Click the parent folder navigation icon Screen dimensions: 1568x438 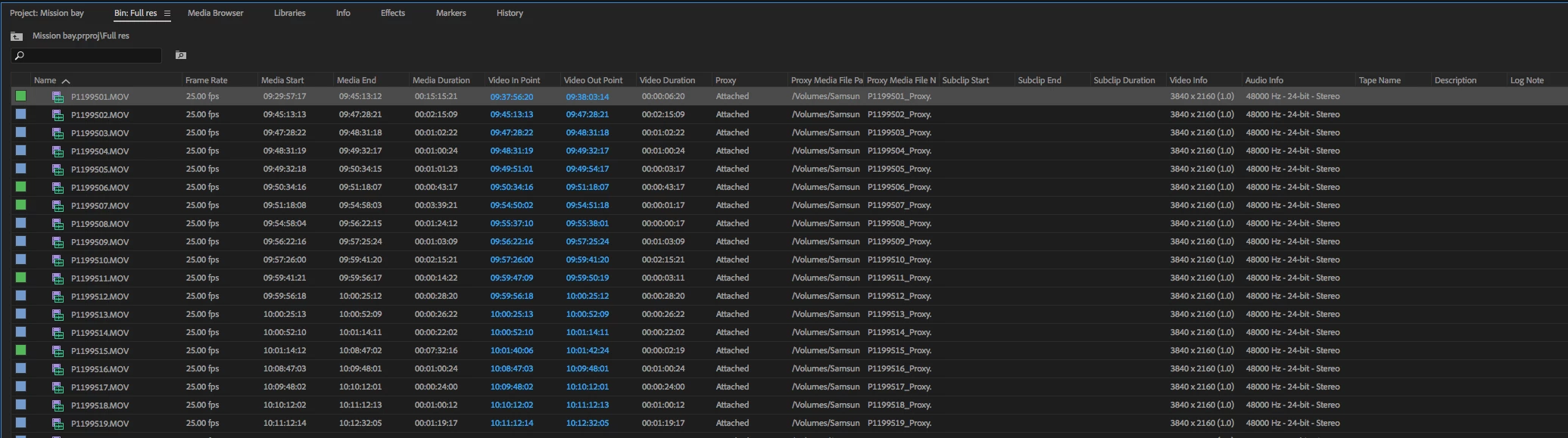coord(17,36)
